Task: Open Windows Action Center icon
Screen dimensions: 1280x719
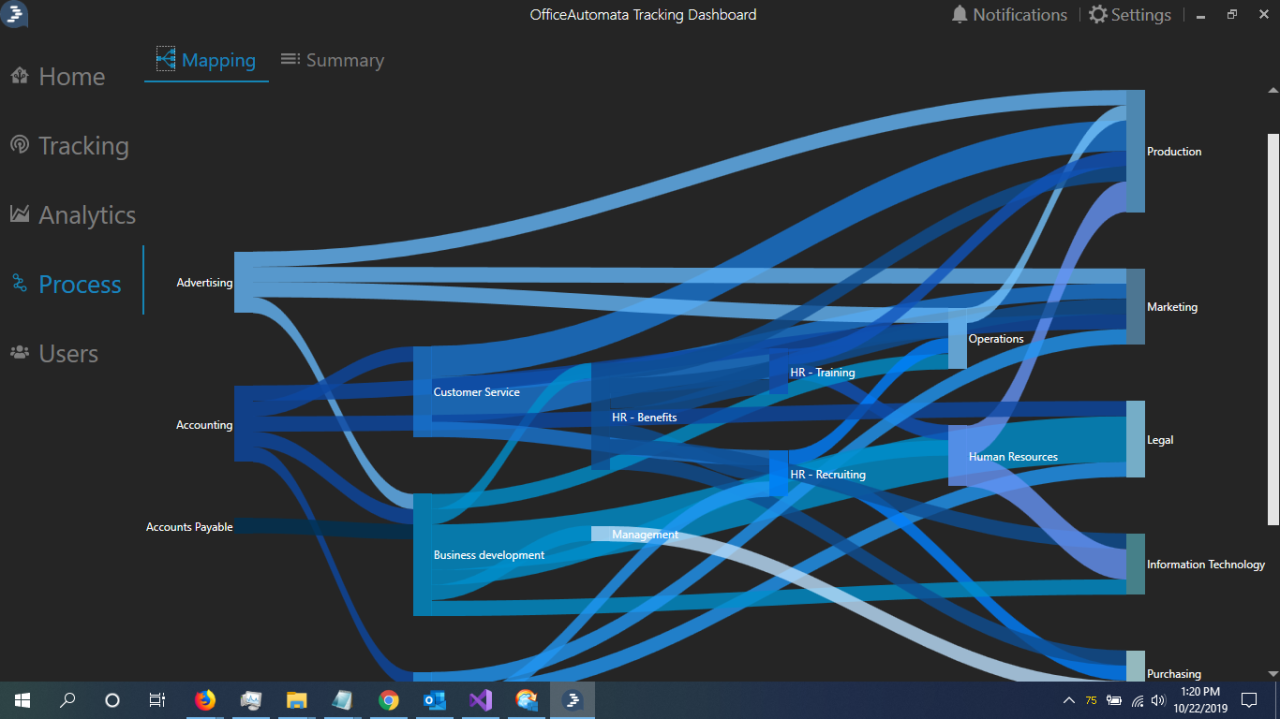Action: pos(1249,700)
